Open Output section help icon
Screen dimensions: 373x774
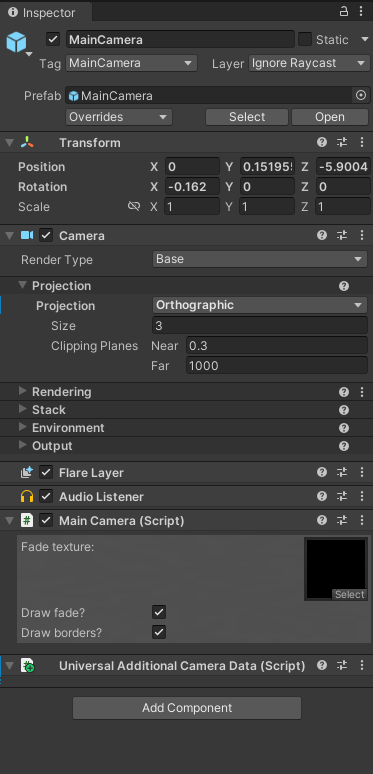click(x=344, y=446)
